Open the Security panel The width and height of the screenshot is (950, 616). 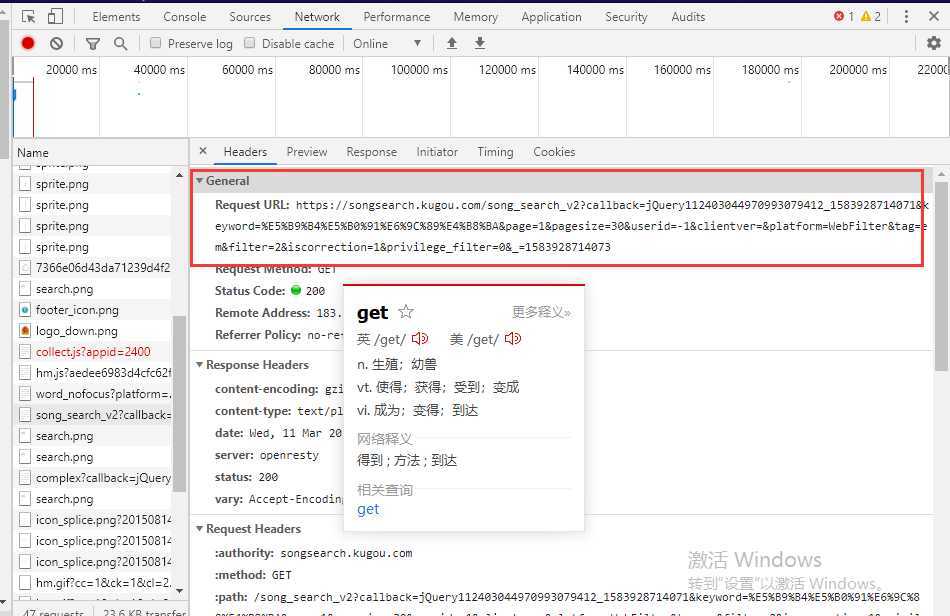point(626,17)
